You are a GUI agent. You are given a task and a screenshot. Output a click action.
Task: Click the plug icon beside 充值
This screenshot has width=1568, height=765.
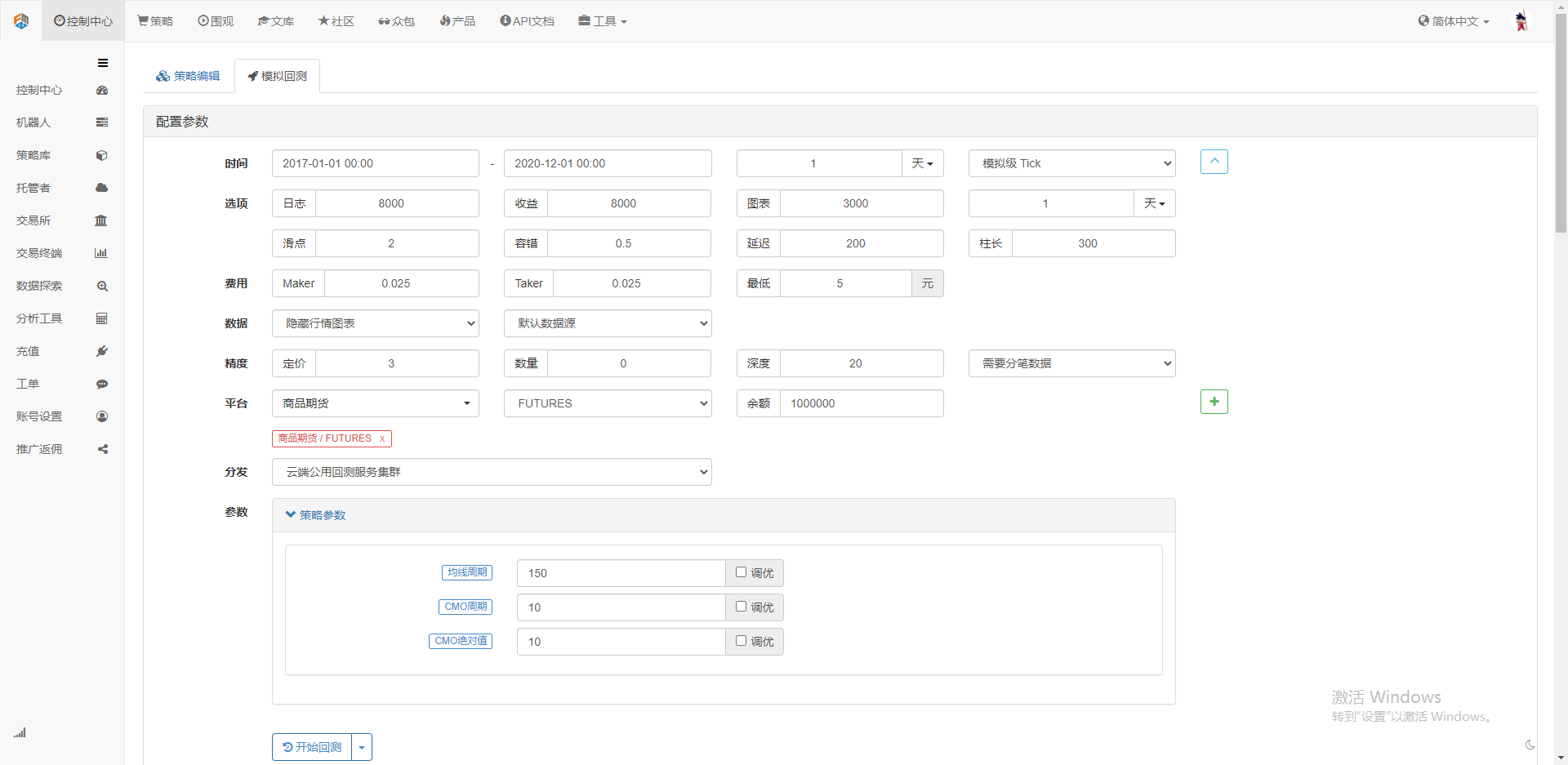(x=102, y=351)
